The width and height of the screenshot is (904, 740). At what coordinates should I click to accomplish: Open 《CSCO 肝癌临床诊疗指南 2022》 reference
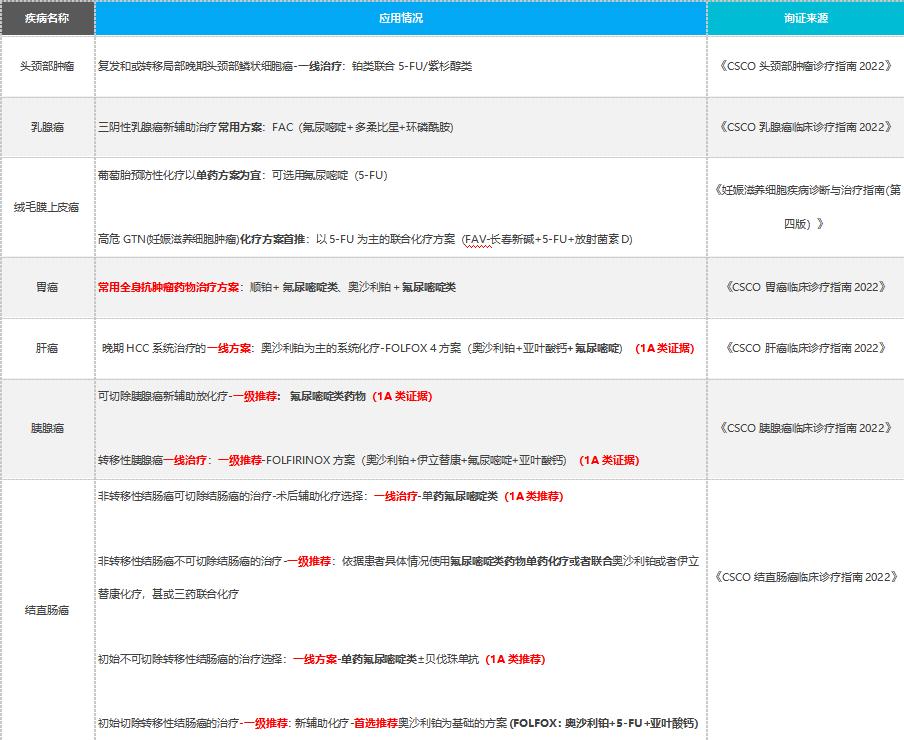(806, 348)
